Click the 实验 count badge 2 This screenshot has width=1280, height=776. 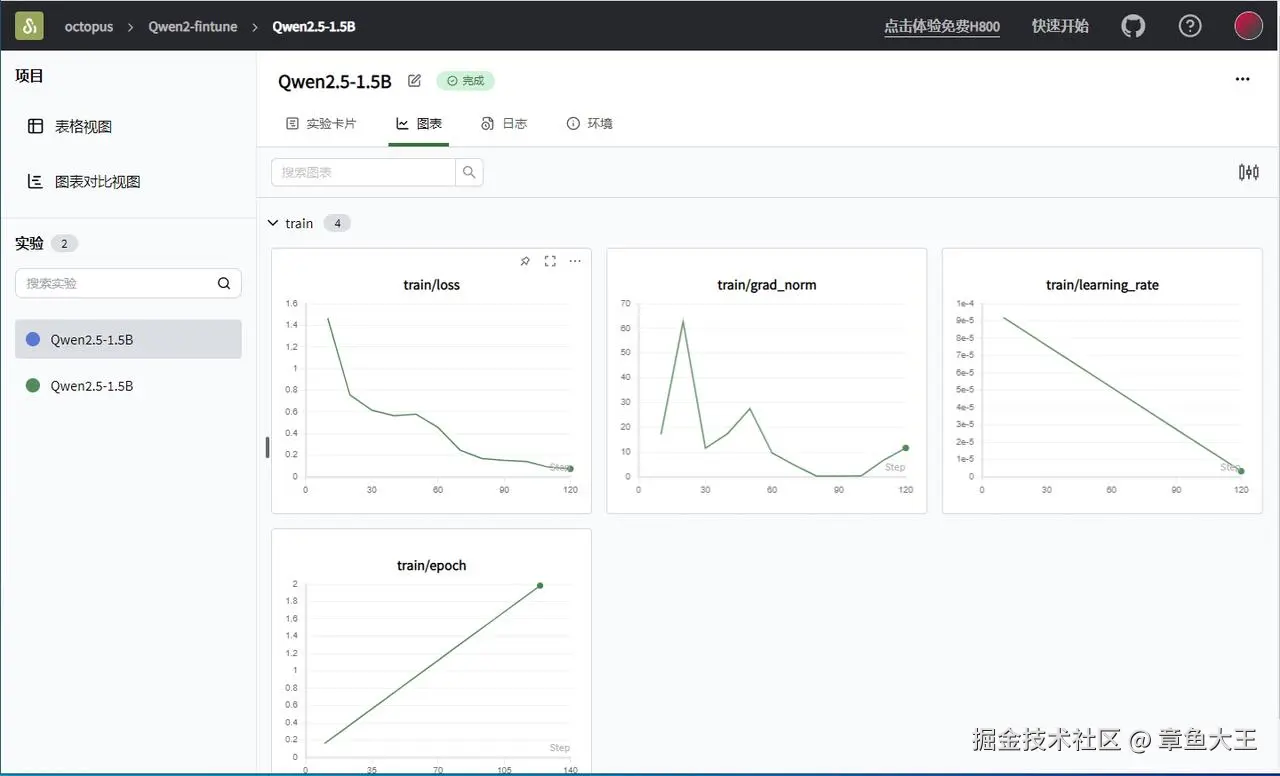click(64, 243)
